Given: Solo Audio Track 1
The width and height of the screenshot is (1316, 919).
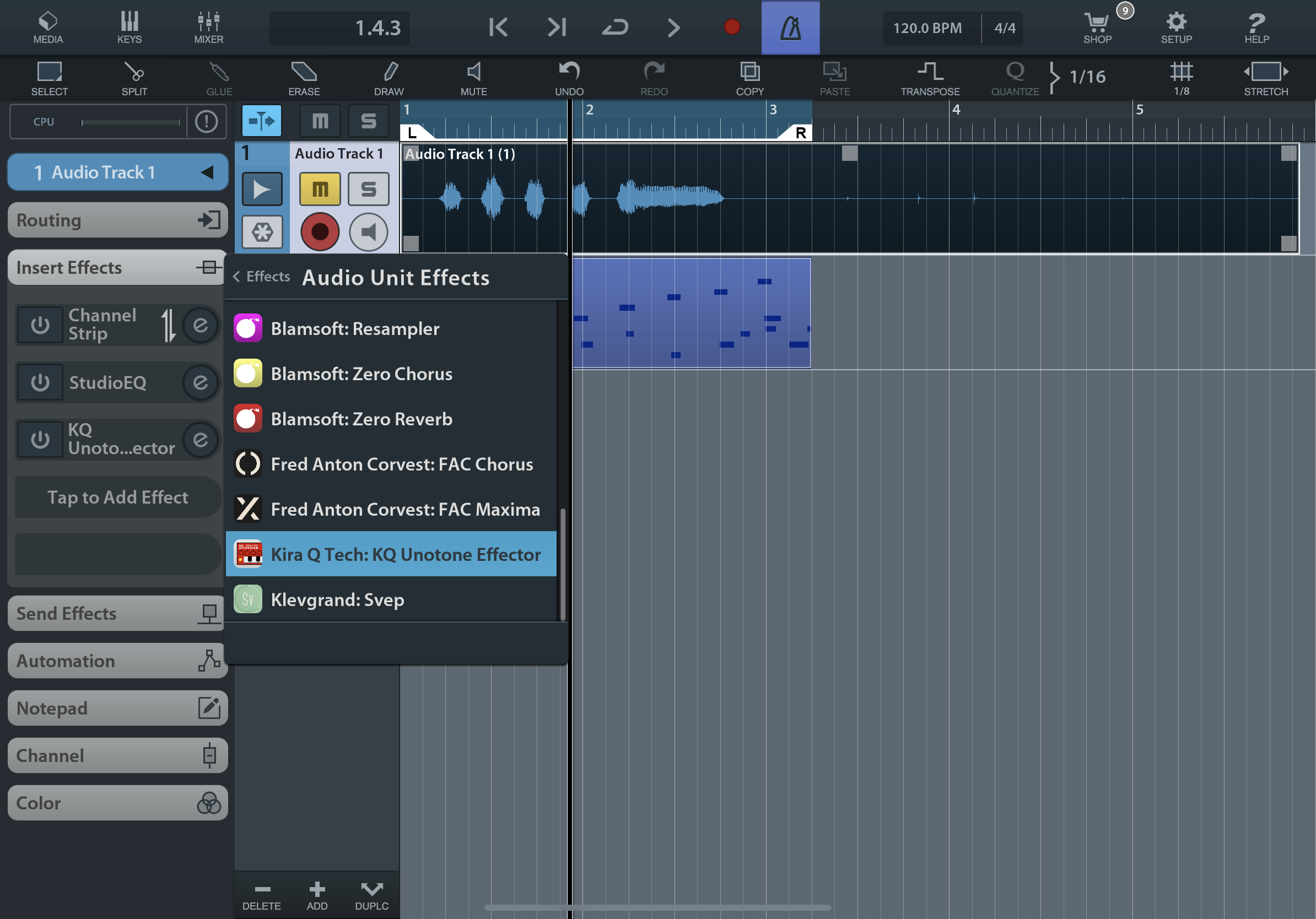Looking at the screenshot, I should coord(369,188).
